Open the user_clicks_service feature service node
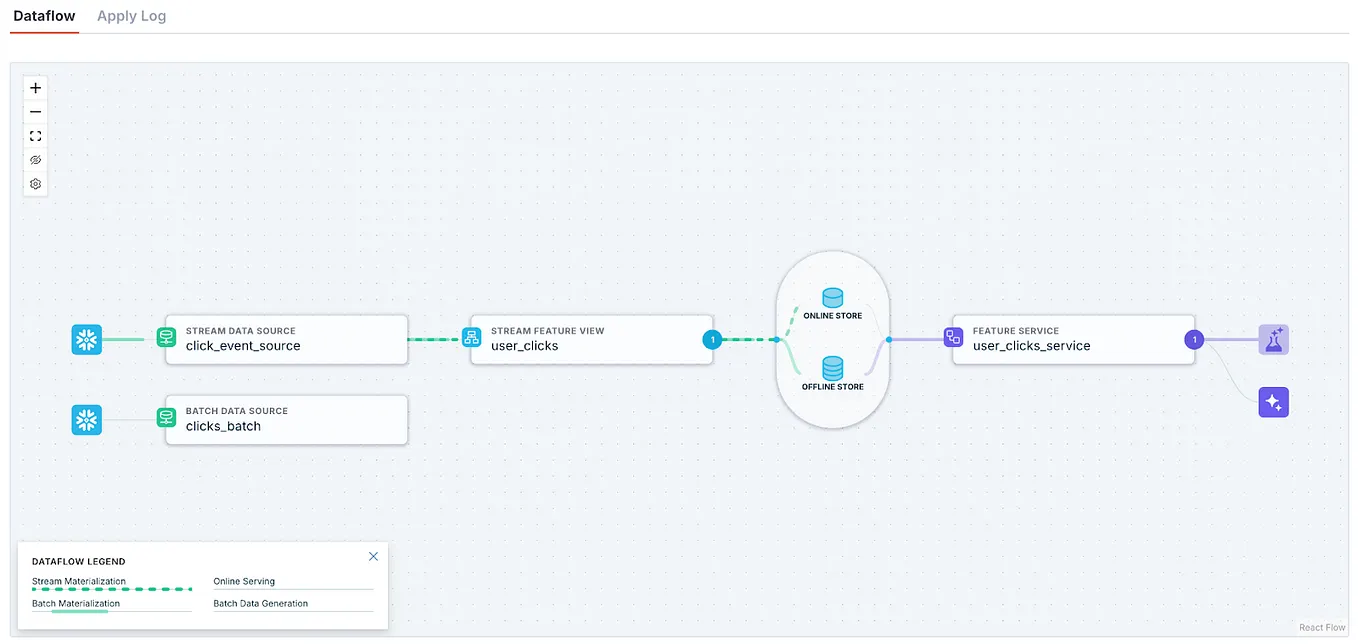The height and width of the screenshot is (644, 1358). [1073, 340]
